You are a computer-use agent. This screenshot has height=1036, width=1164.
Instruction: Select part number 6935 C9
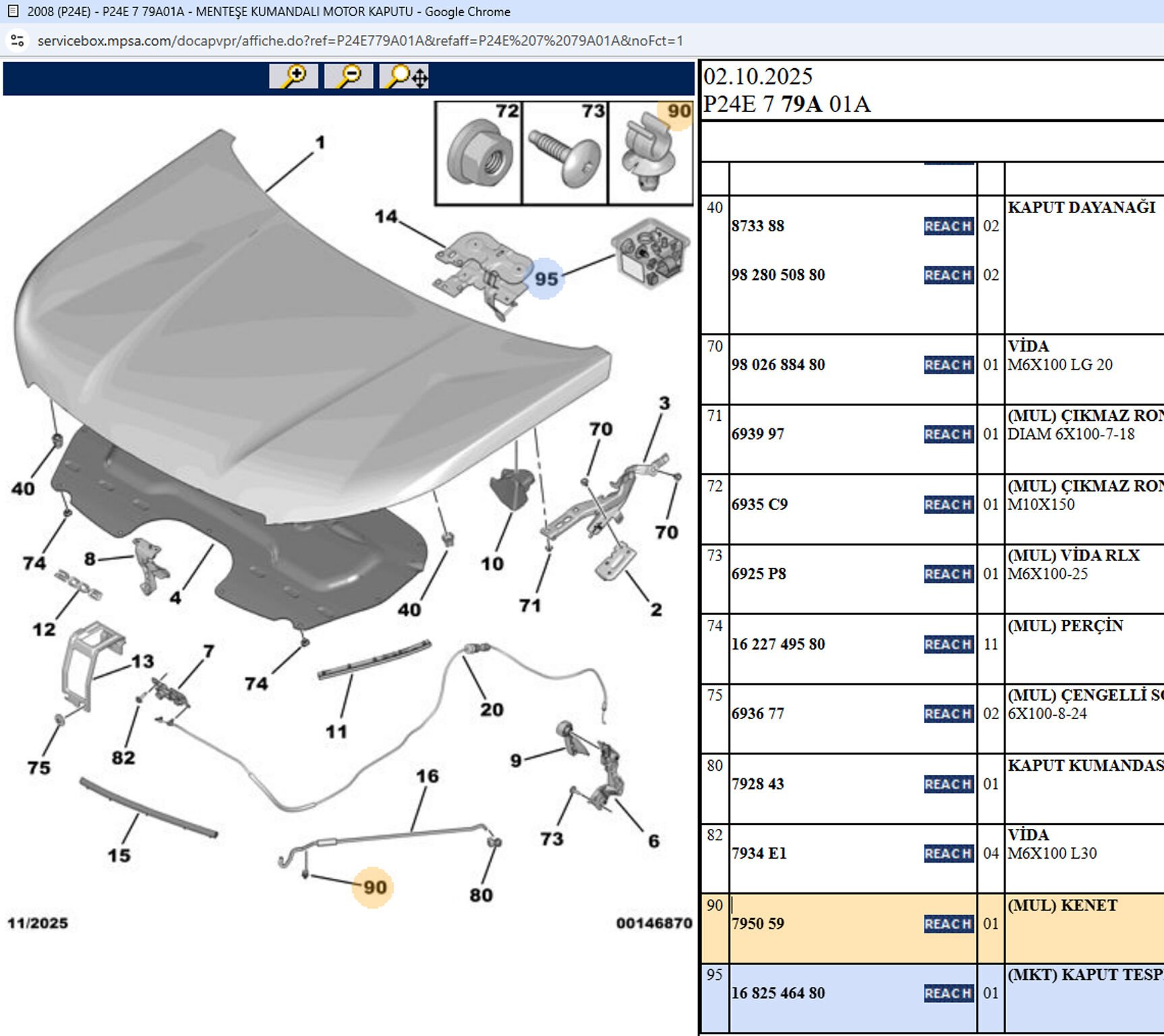759,505
